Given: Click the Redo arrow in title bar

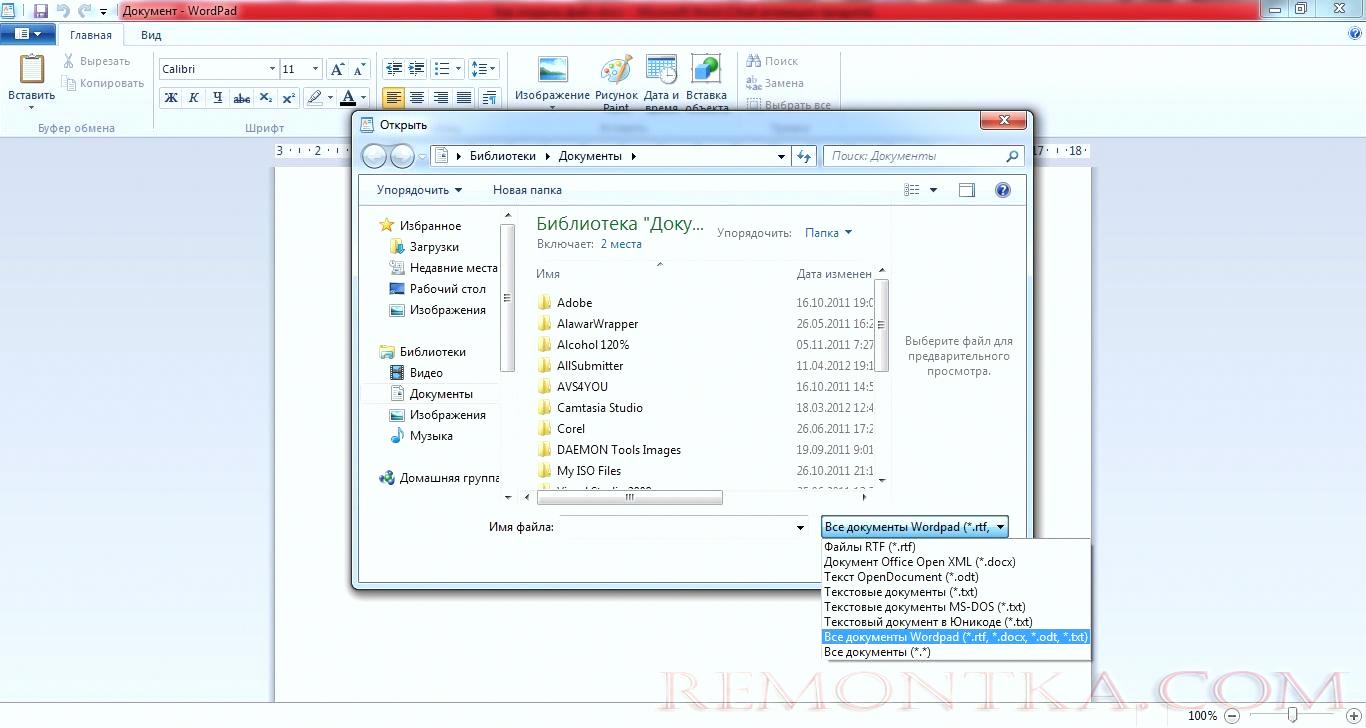Looking at the screenshot, I should pyautogui.click(x=84, y=10).
